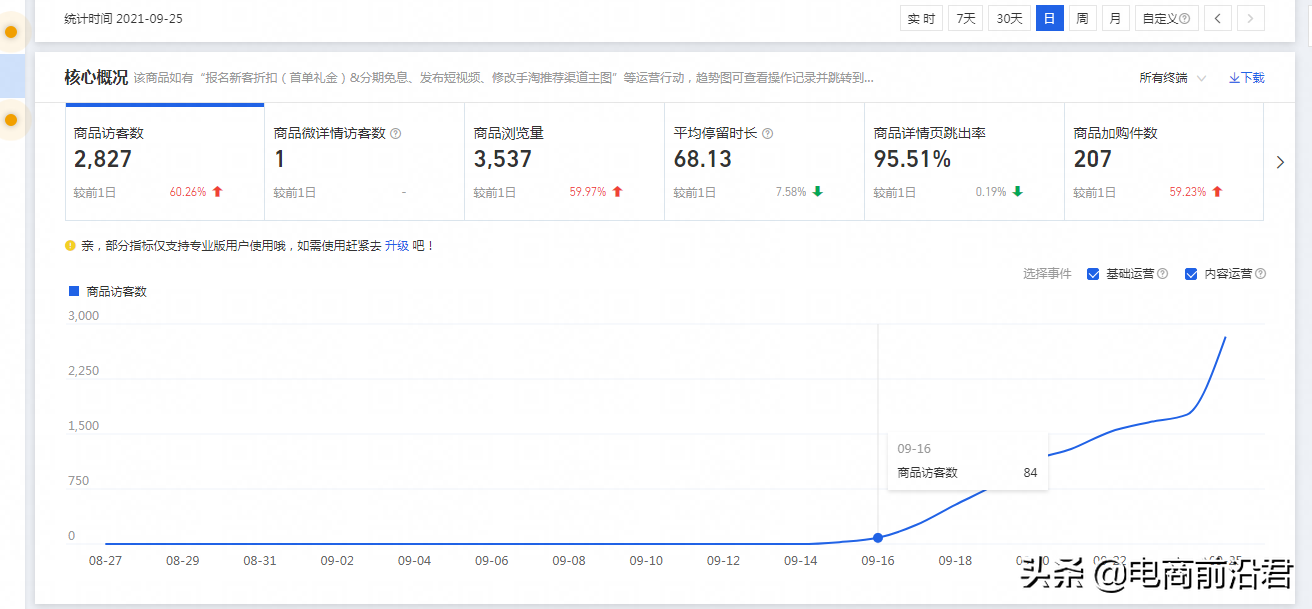Viewport: 1312px width, 609px height.
Task: Click the 60.26% red up arrow
Action: click(217, 192)
